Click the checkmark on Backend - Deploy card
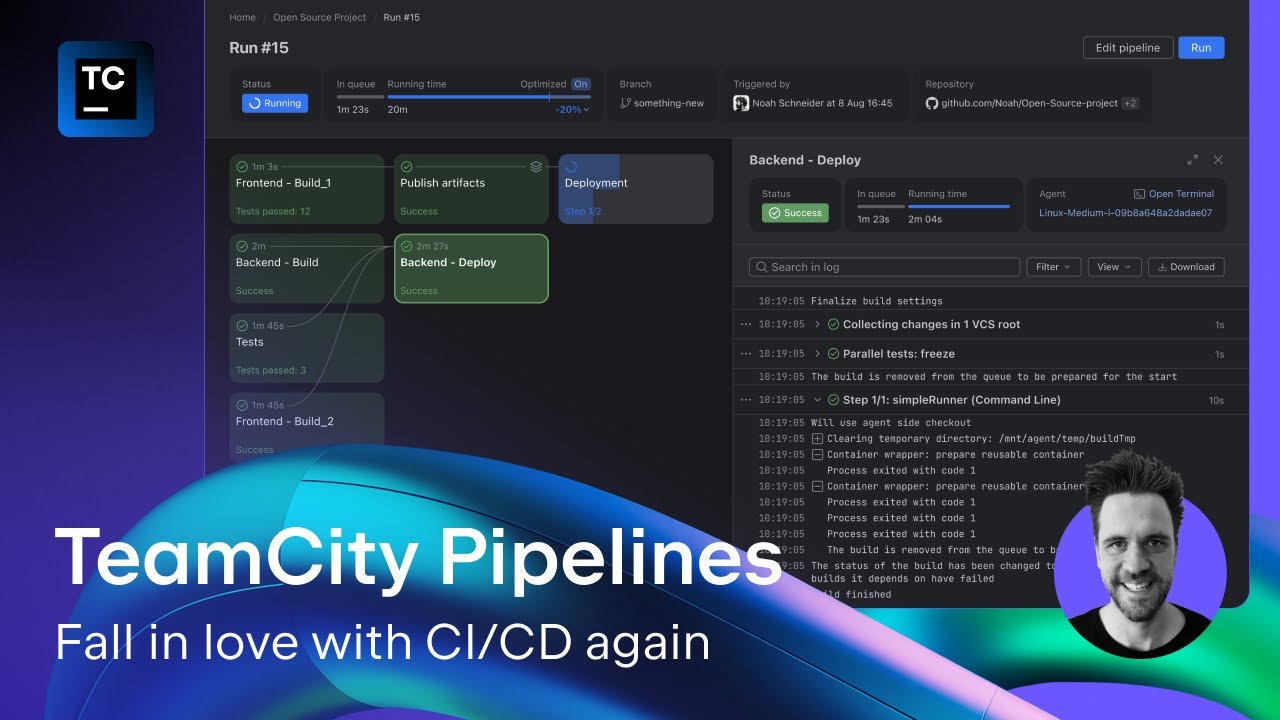Screen dimensions: 1280x720 tap(406, 246)
